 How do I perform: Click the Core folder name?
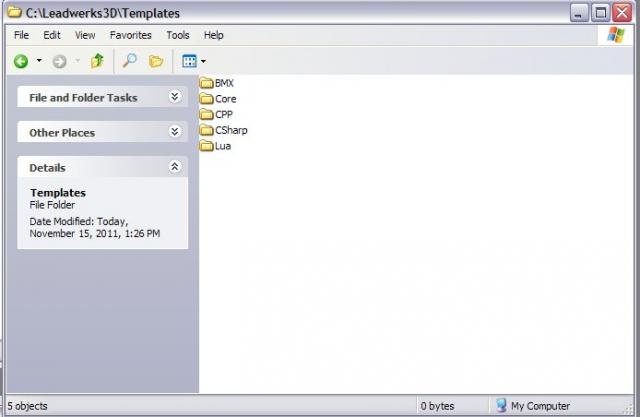[x=226, y=99]
